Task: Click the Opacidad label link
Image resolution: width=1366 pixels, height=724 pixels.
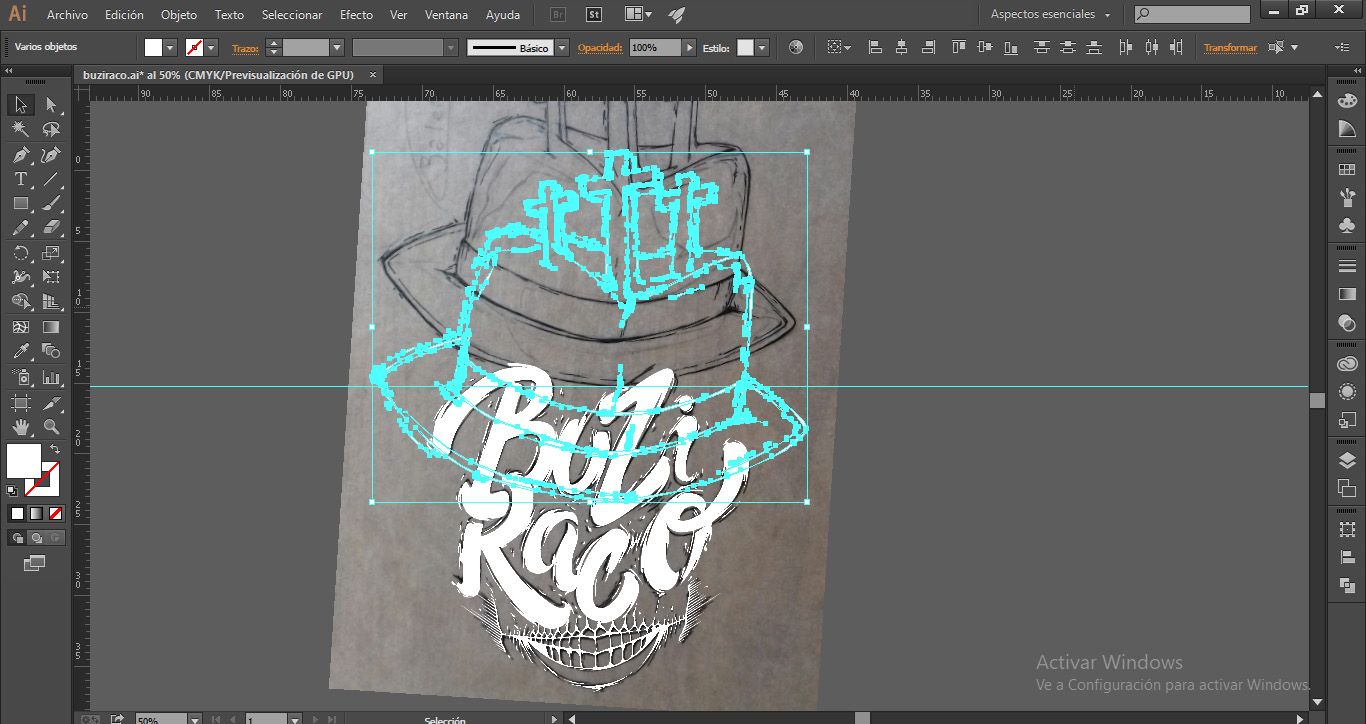Action: (600, 48)
